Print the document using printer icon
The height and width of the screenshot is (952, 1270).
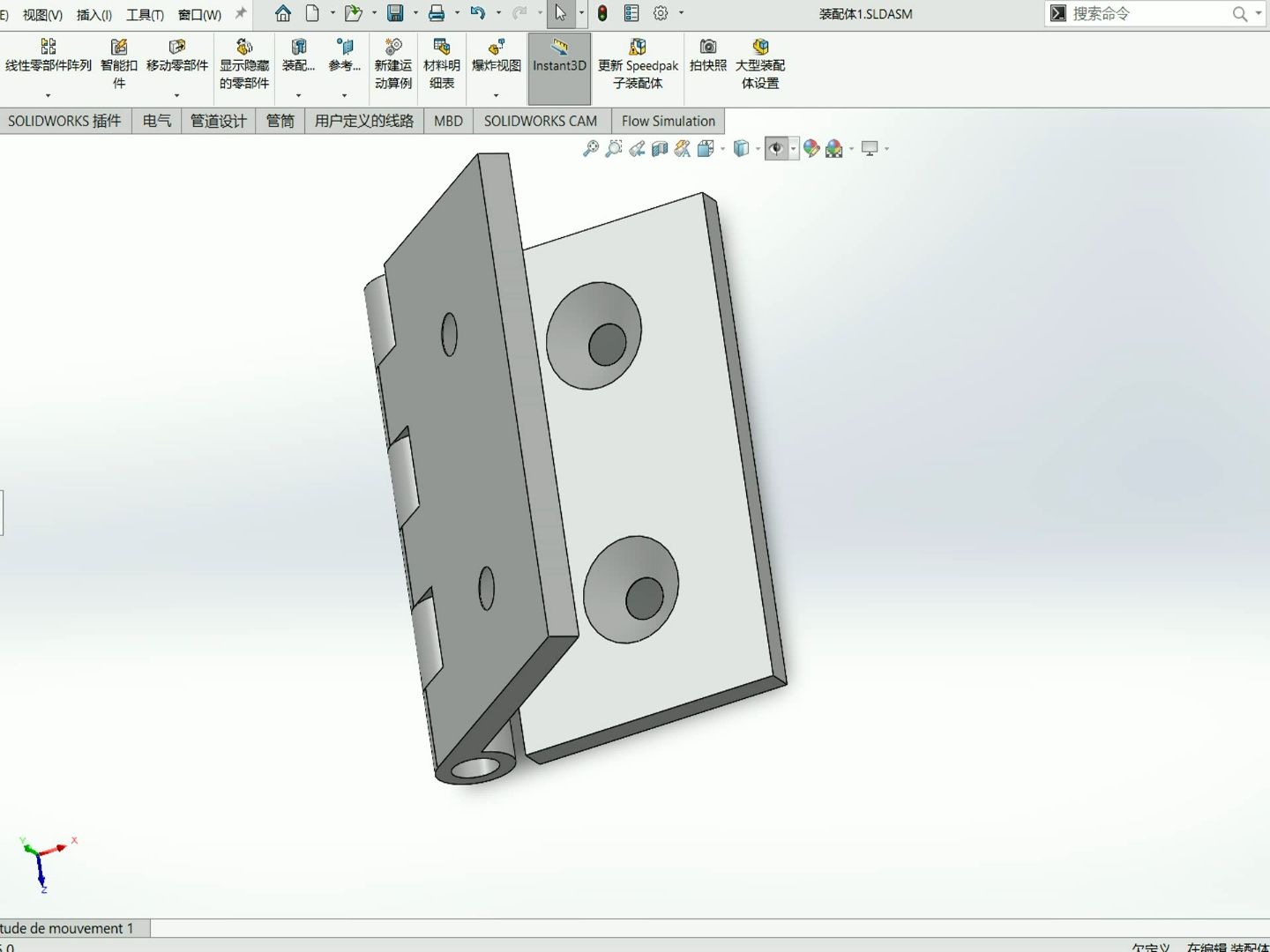437,13
